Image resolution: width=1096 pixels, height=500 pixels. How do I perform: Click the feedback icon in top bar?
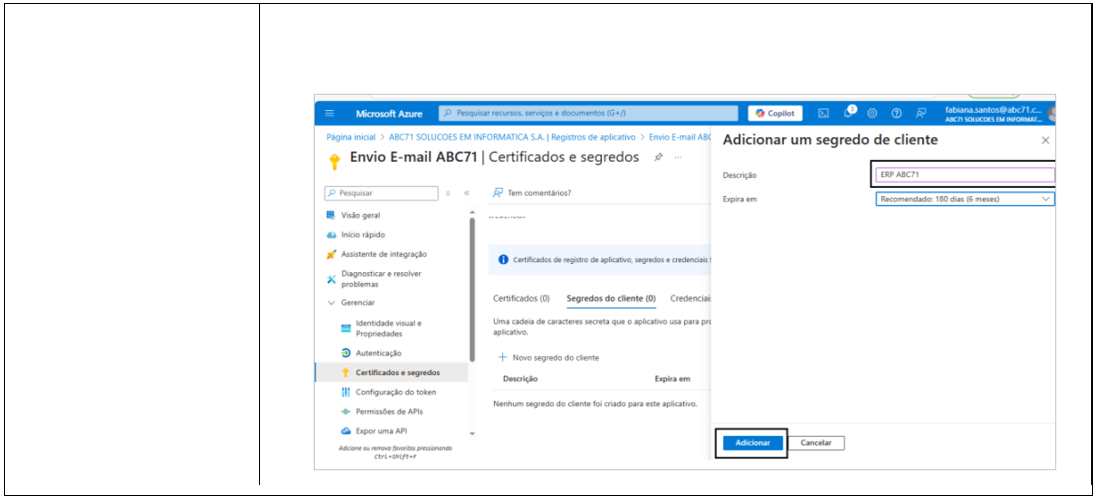coord(921,113)
